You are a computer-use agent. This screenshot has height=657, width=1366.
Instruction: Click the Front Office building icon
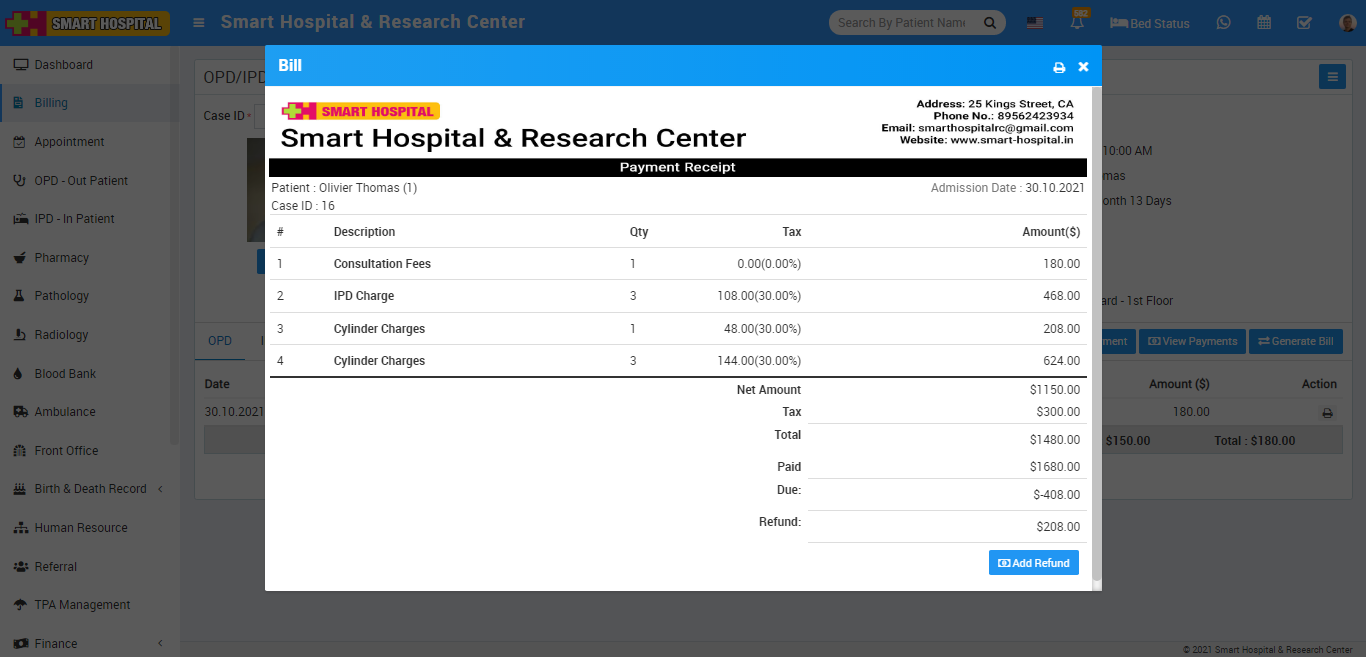[19, 451]
